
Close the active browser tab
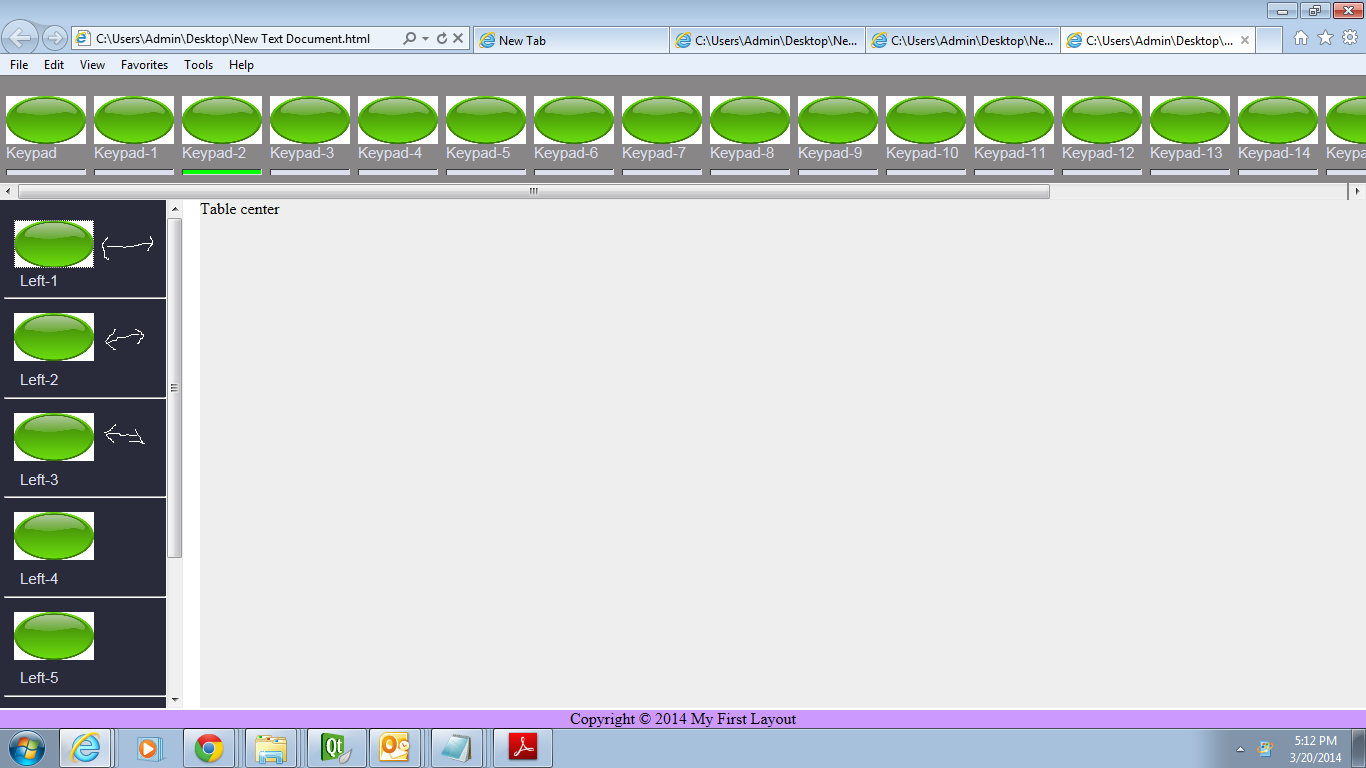(x=1245, y=40)
